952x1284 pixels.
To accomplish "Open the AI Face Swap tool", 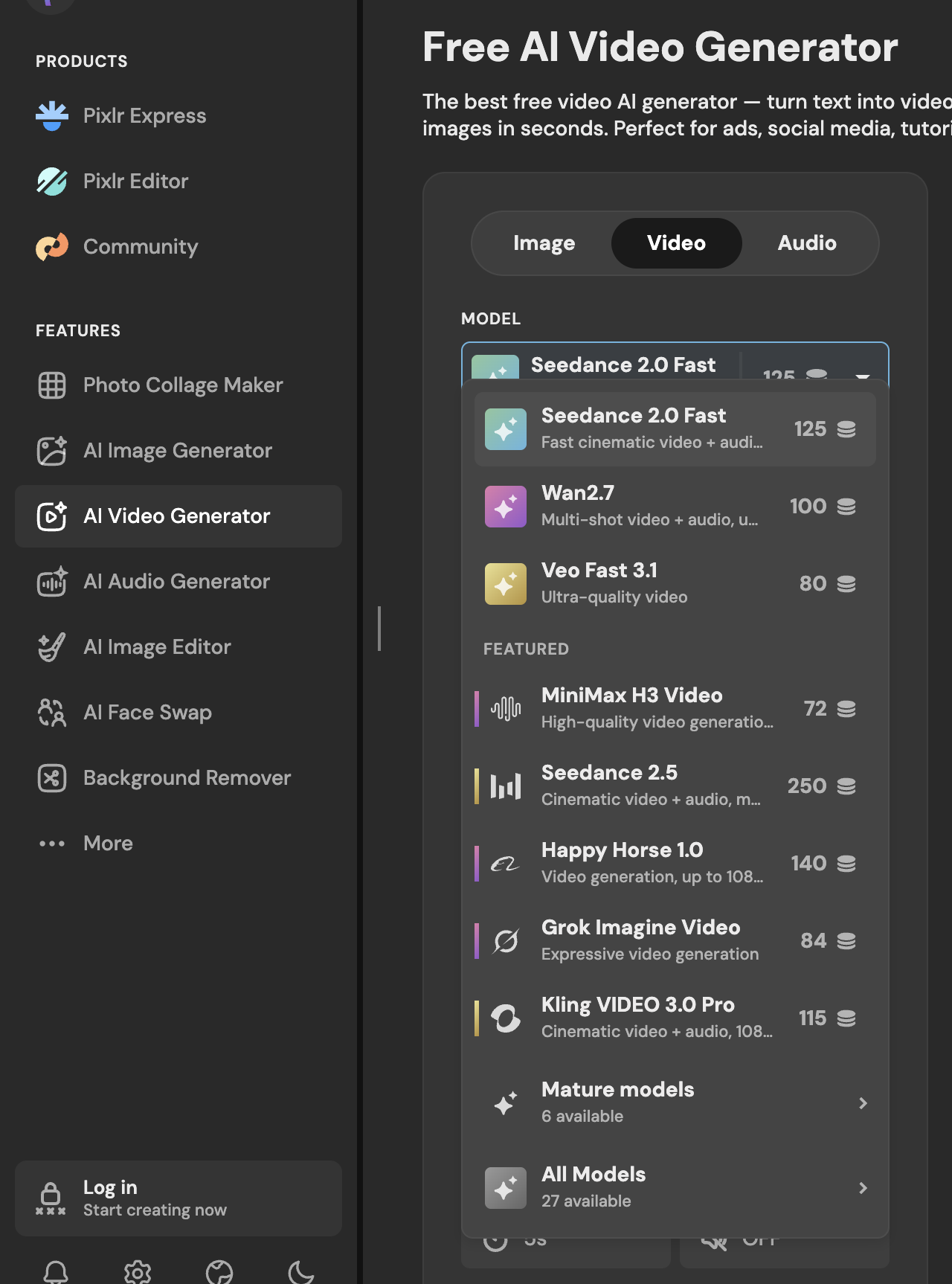I will point(178,713).
